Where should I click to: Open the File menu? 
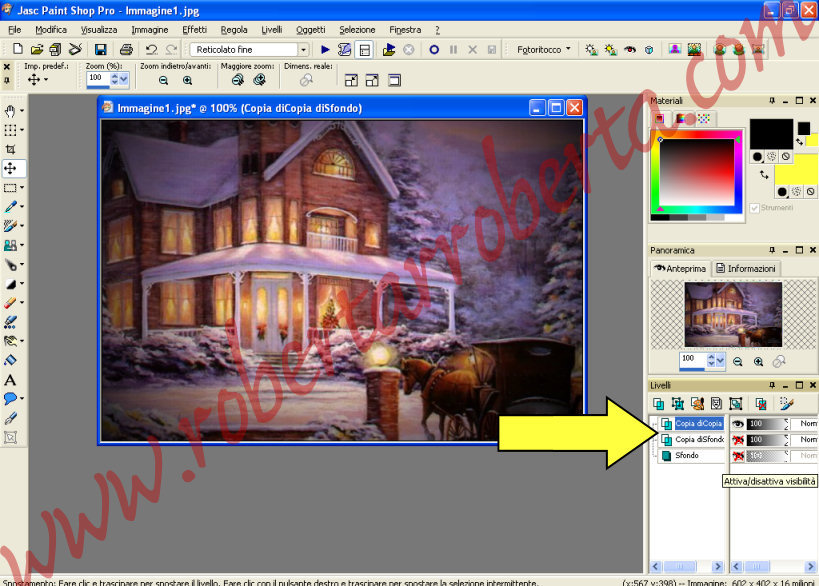click(x=15, y=30)
